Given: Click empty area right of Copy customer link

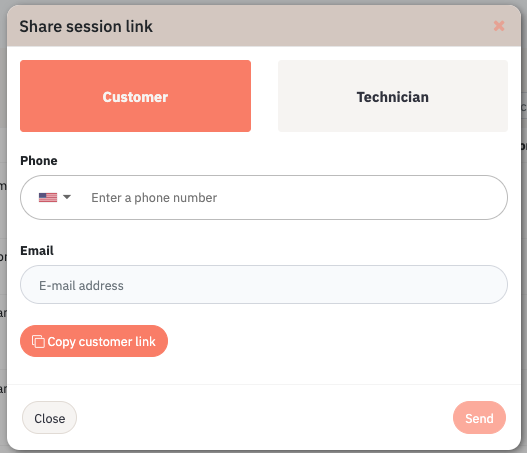Looking at the screenshot, I should coord(336,341).
